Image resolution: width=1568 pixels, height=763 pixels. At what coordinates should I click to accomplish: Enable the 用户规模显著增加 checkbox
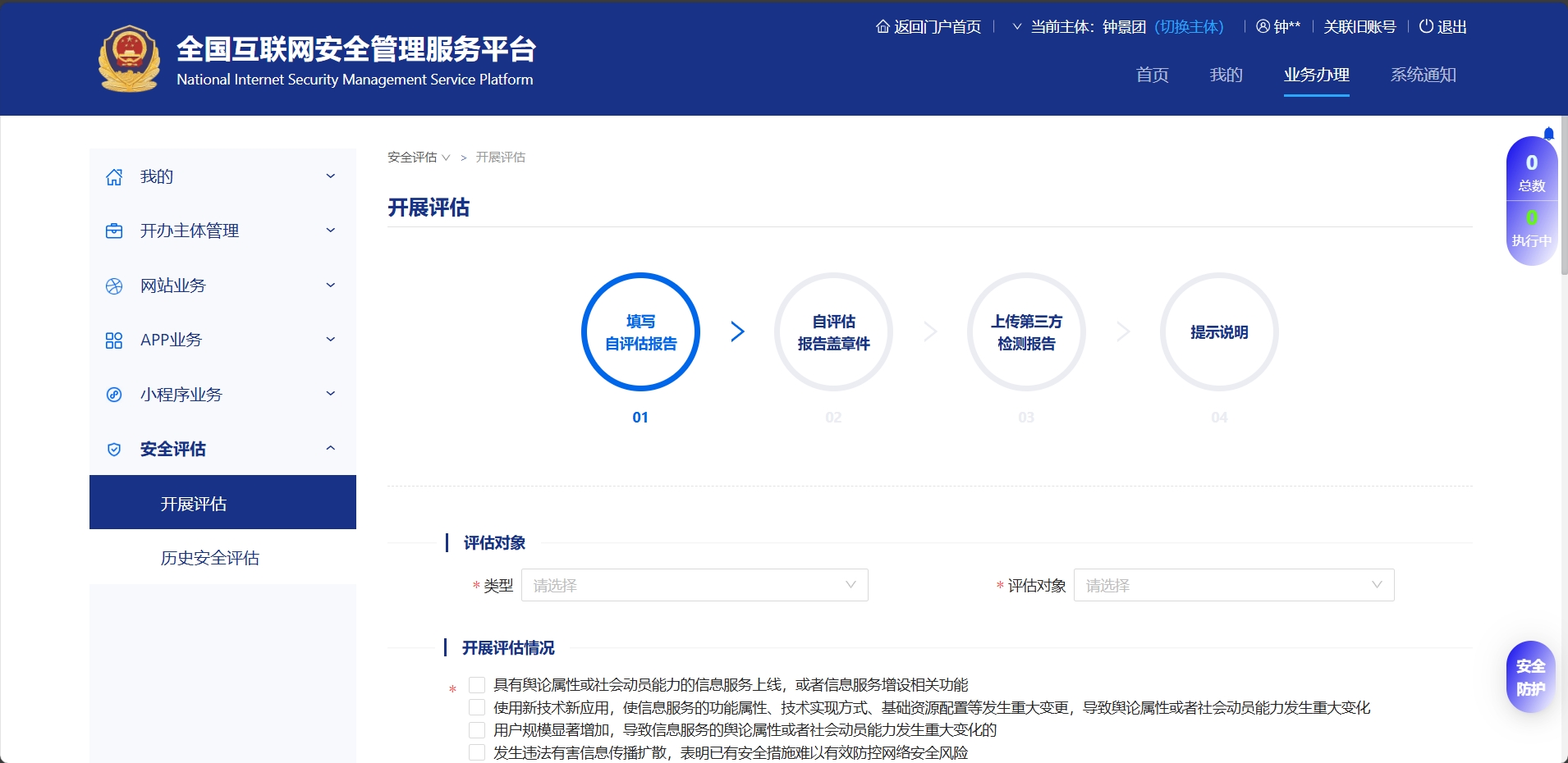pyautogui.click(x=477, y=730)
